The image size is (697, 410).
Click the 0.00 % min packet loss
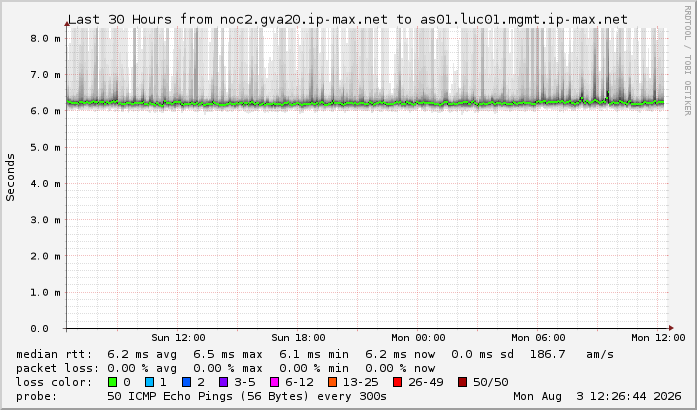(x=314, y=368)
